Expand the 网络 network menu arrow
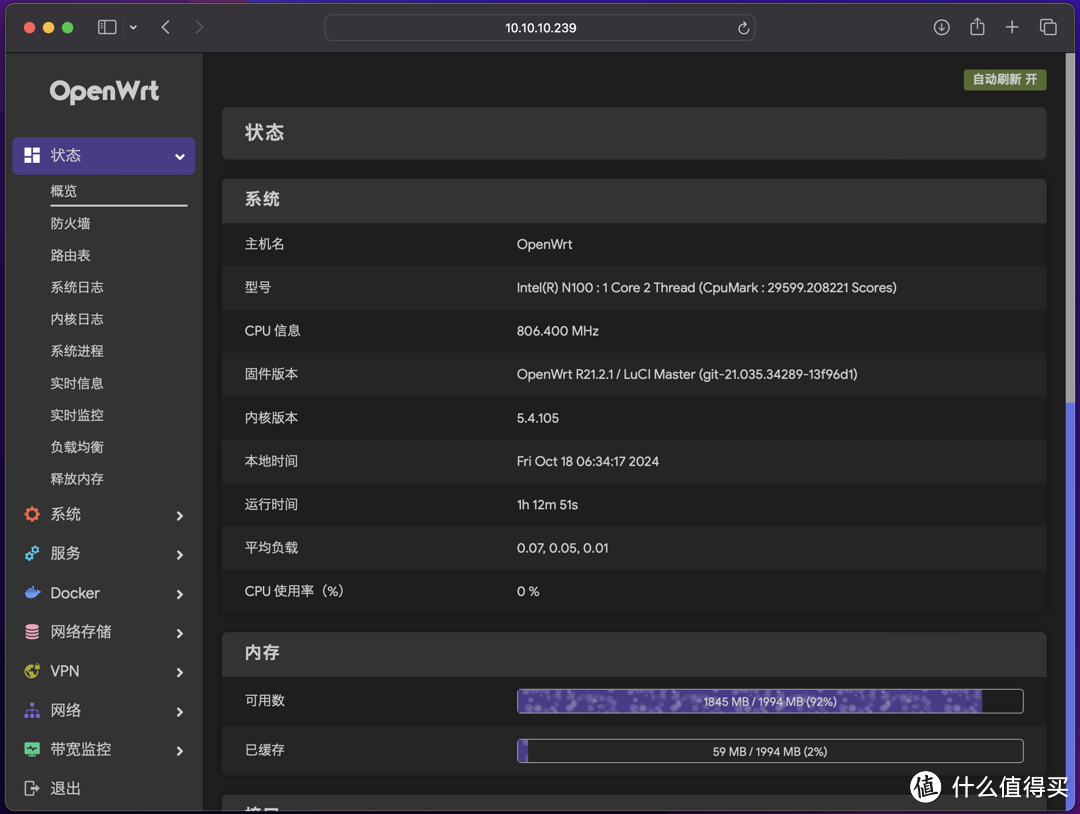 pos(180,712)
